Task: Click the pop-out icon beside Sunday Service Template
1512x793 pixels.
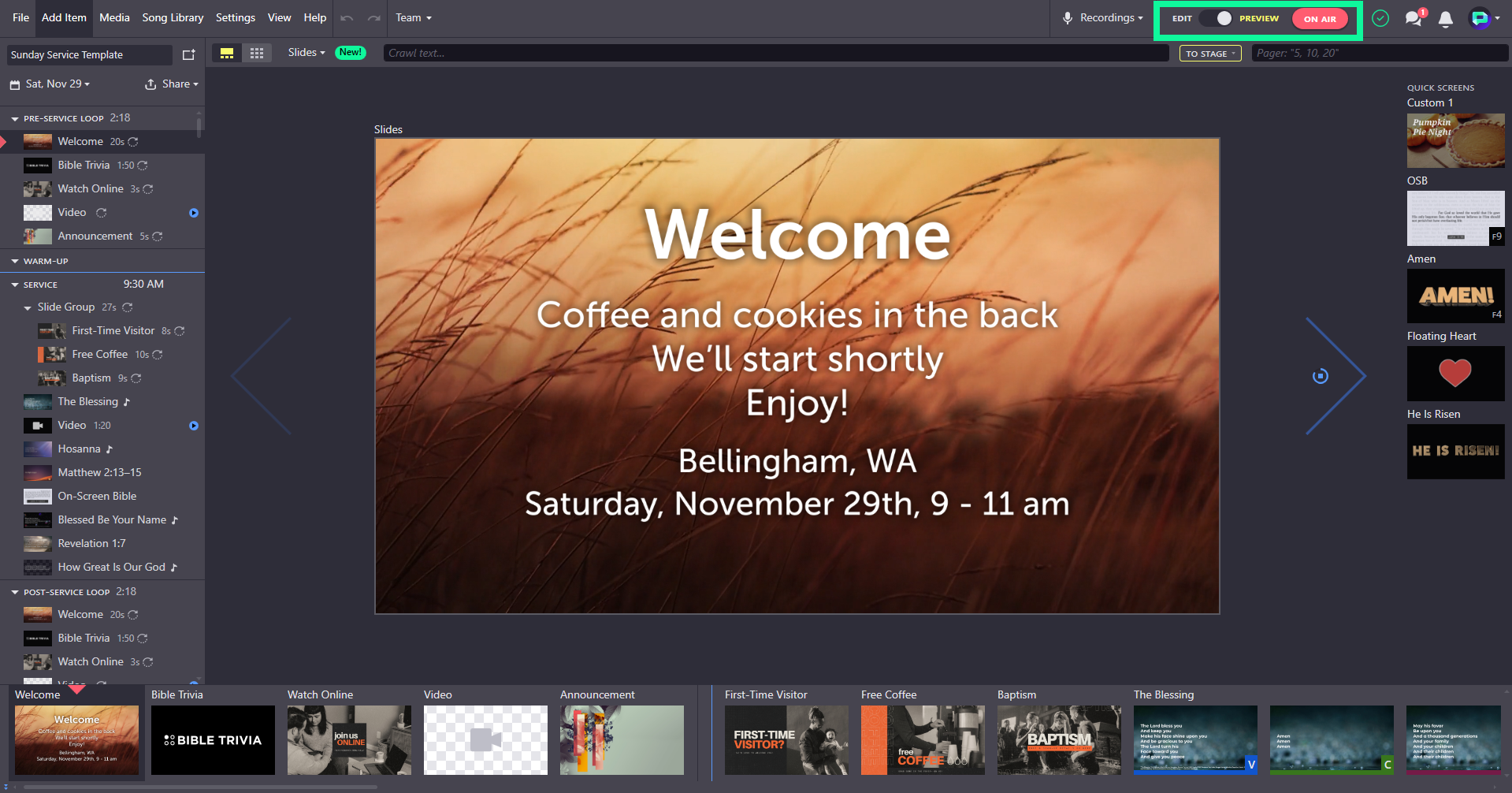Action: point(188,54)
